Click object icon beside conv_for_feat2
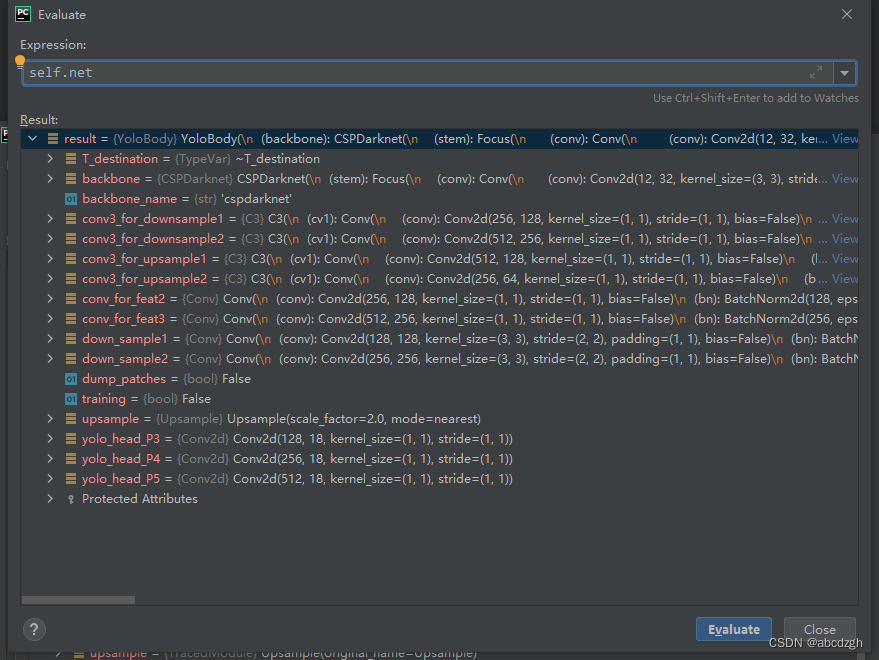The width and height of the screenshot is (879, 660). 71,299
